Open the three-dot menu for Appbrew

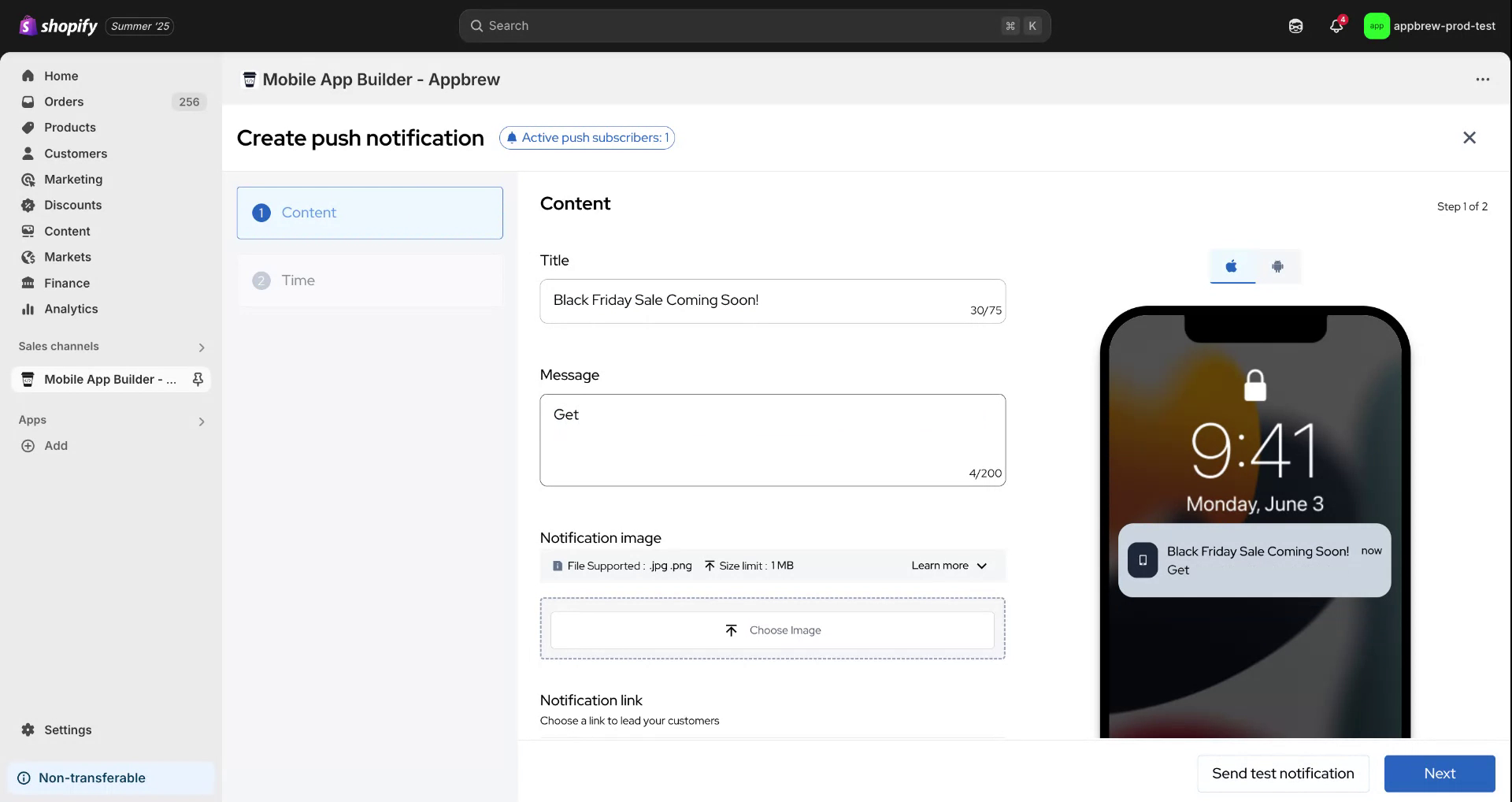(1483, 79)
